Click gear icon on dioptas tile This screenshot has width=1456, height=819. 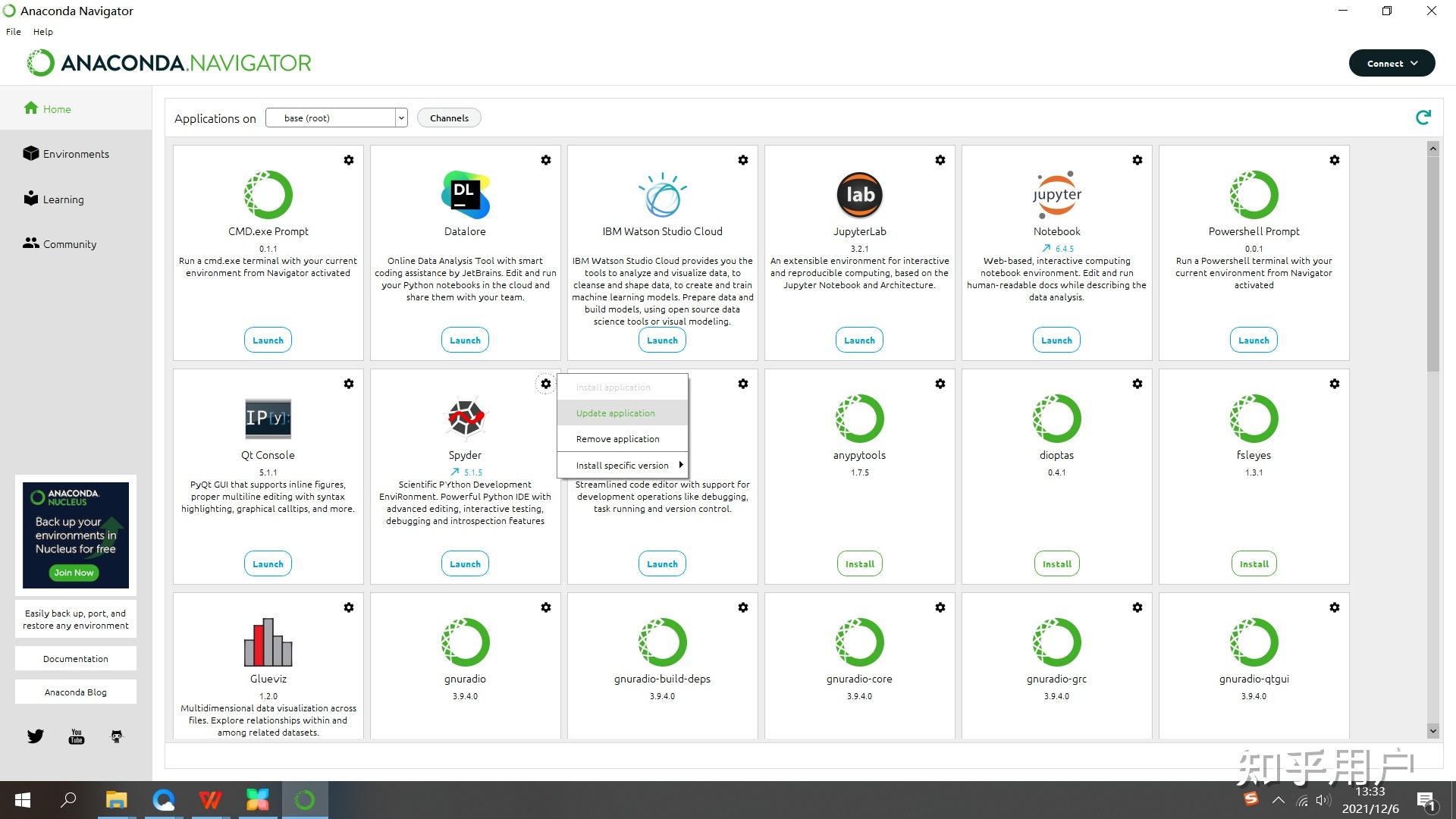click(1137, 384)
